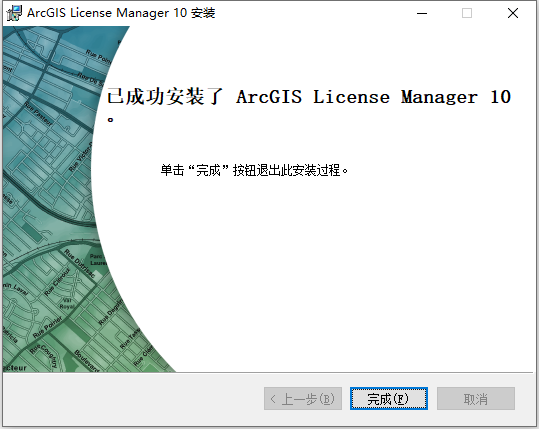
Task: Close the installer with the X icon
Action: [x=513, y=13]
